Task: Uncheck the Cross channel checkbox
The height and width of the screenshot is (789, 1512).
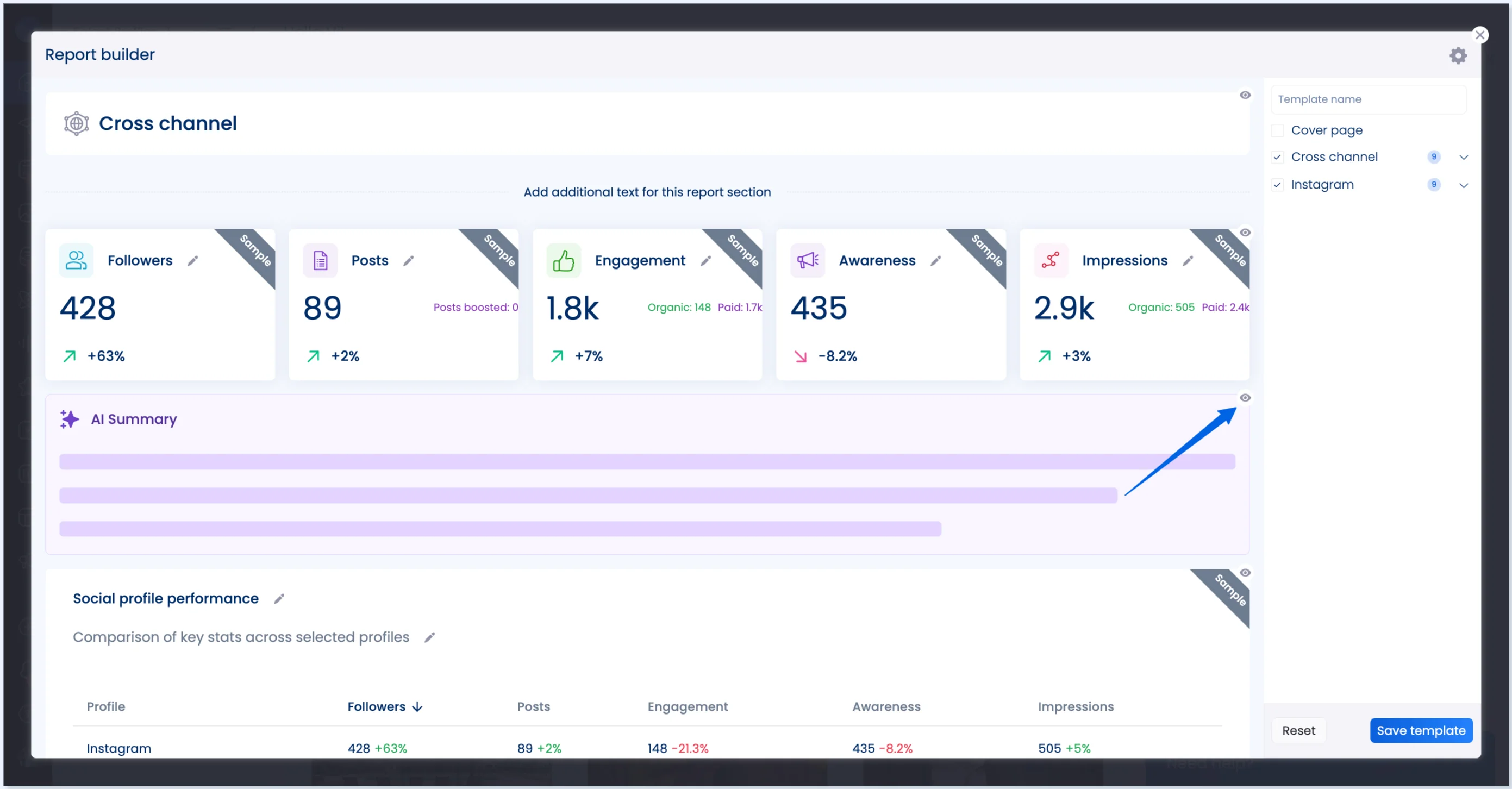Action: tap(1277, 158)
